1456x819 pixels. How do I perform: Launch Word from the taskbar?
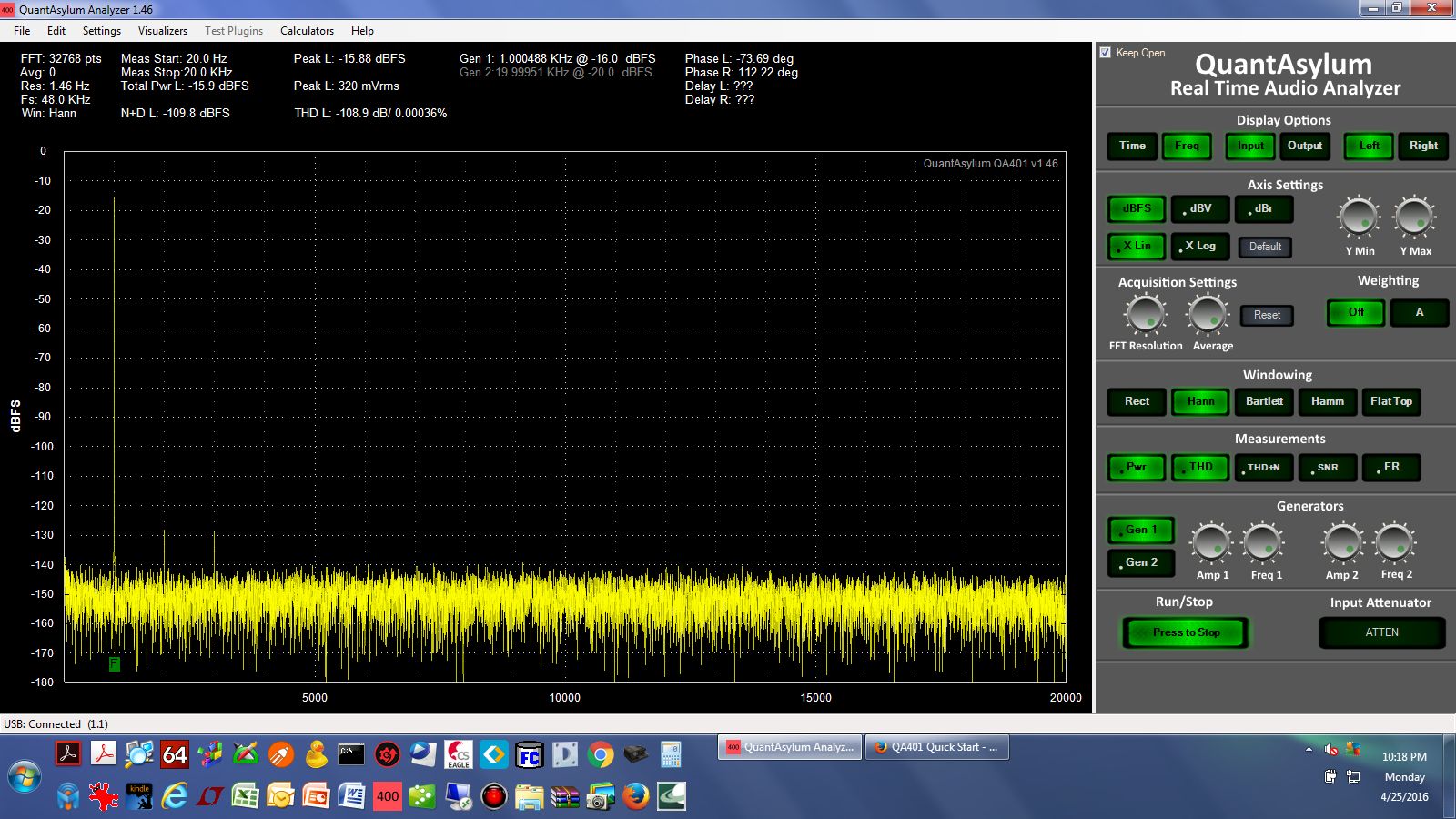(x=351, y=796)
